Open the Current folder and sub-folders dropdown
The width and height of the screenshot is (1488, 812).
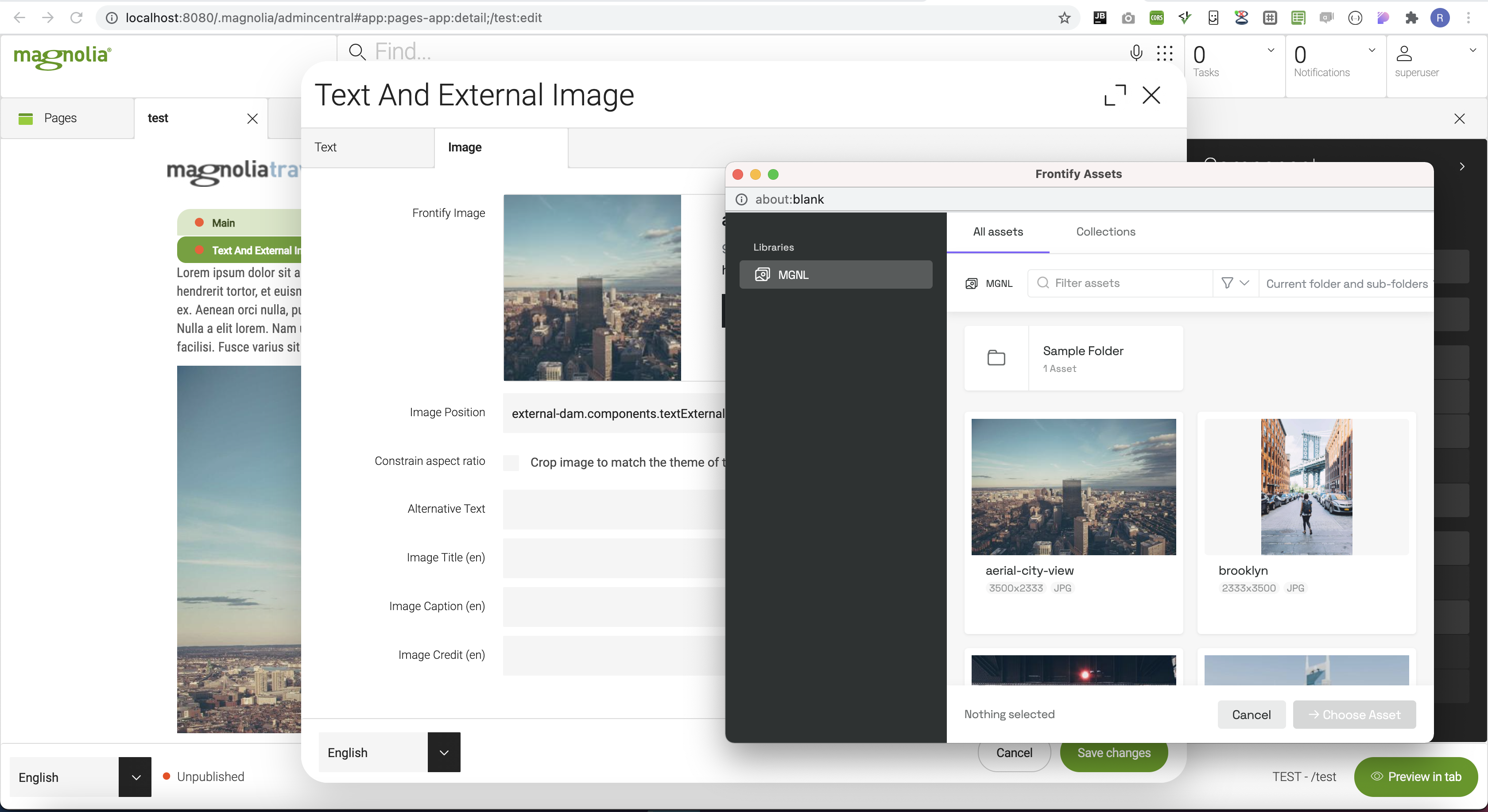click(1346, 283)
